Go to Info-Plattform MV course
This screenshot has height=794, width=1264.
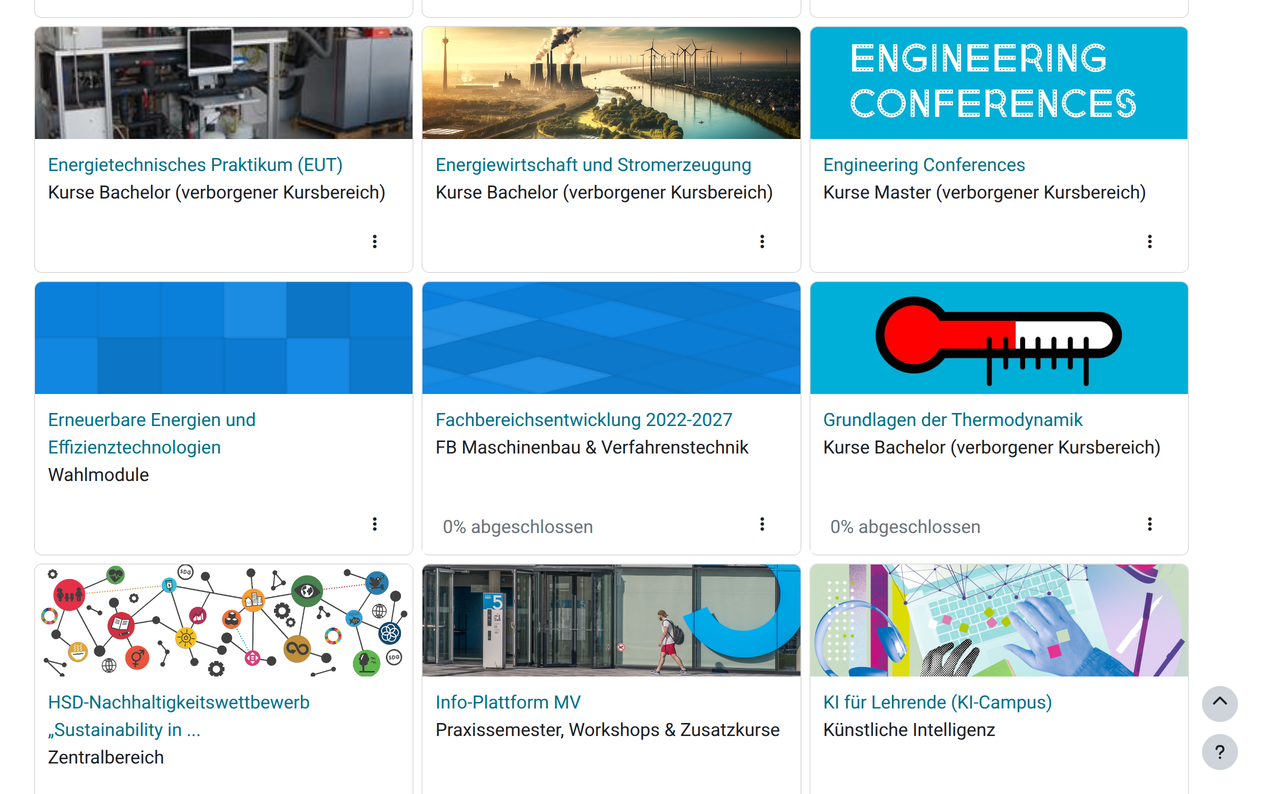[507, 702]
